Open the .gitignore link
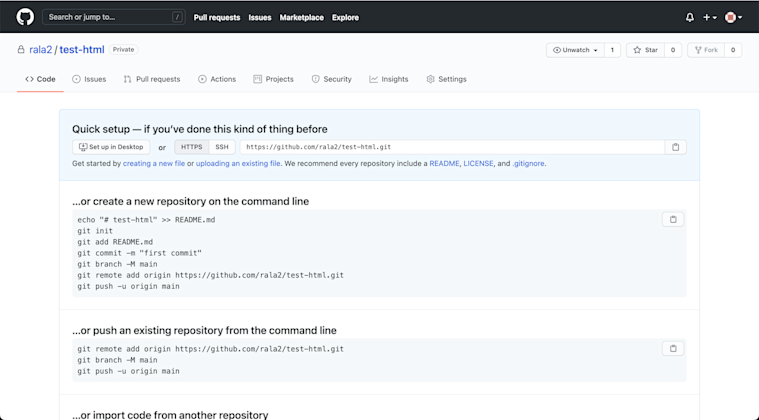Viewport: 759px width, 420px height. click(x=528, y=164)
